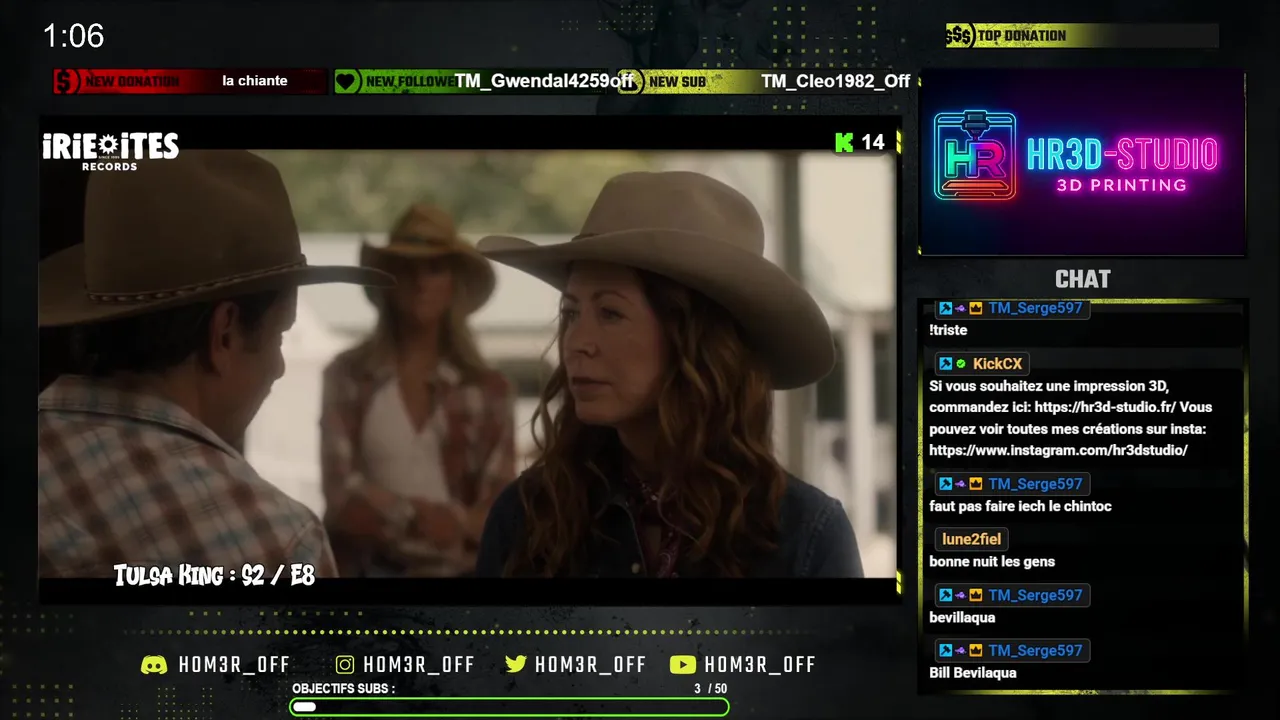Click TM_Serge597 username above "Bill Bevilaqua"
This screenshot has height=720, width=1280.
[x=1035, y=651]
